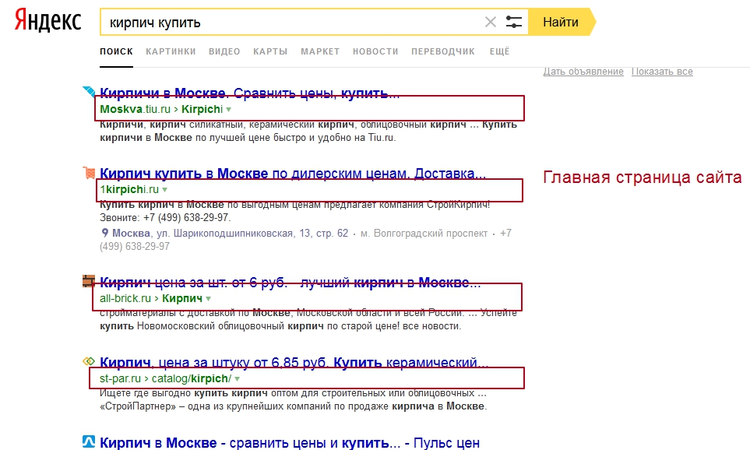Image resolution: width=750 pixels, height=450 pixels.
Task: Open the Маркет tab
Action: coord(320,52)
